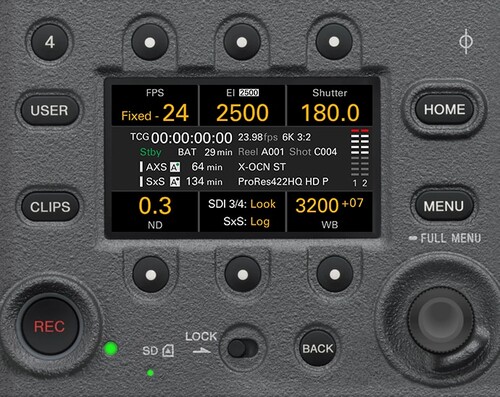
Task: Click the jog dial knob
Action: tap(441, 317)
